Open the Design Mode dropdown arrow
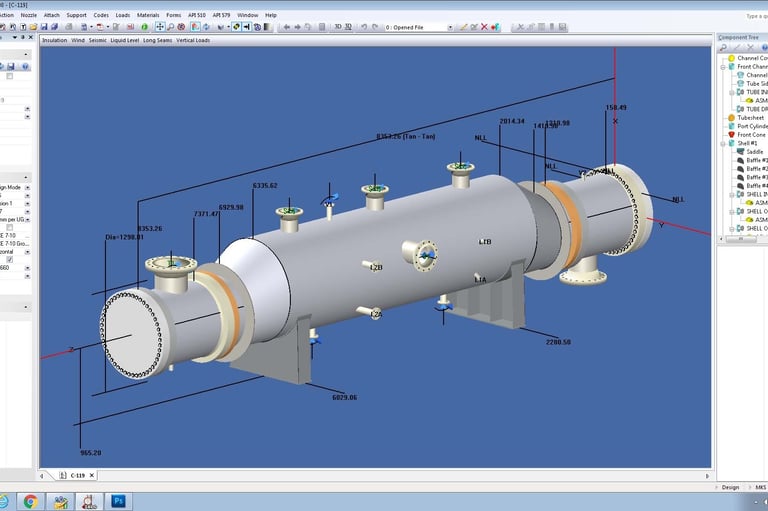Screen dimensions: 768x511 (x=27, y=187)
